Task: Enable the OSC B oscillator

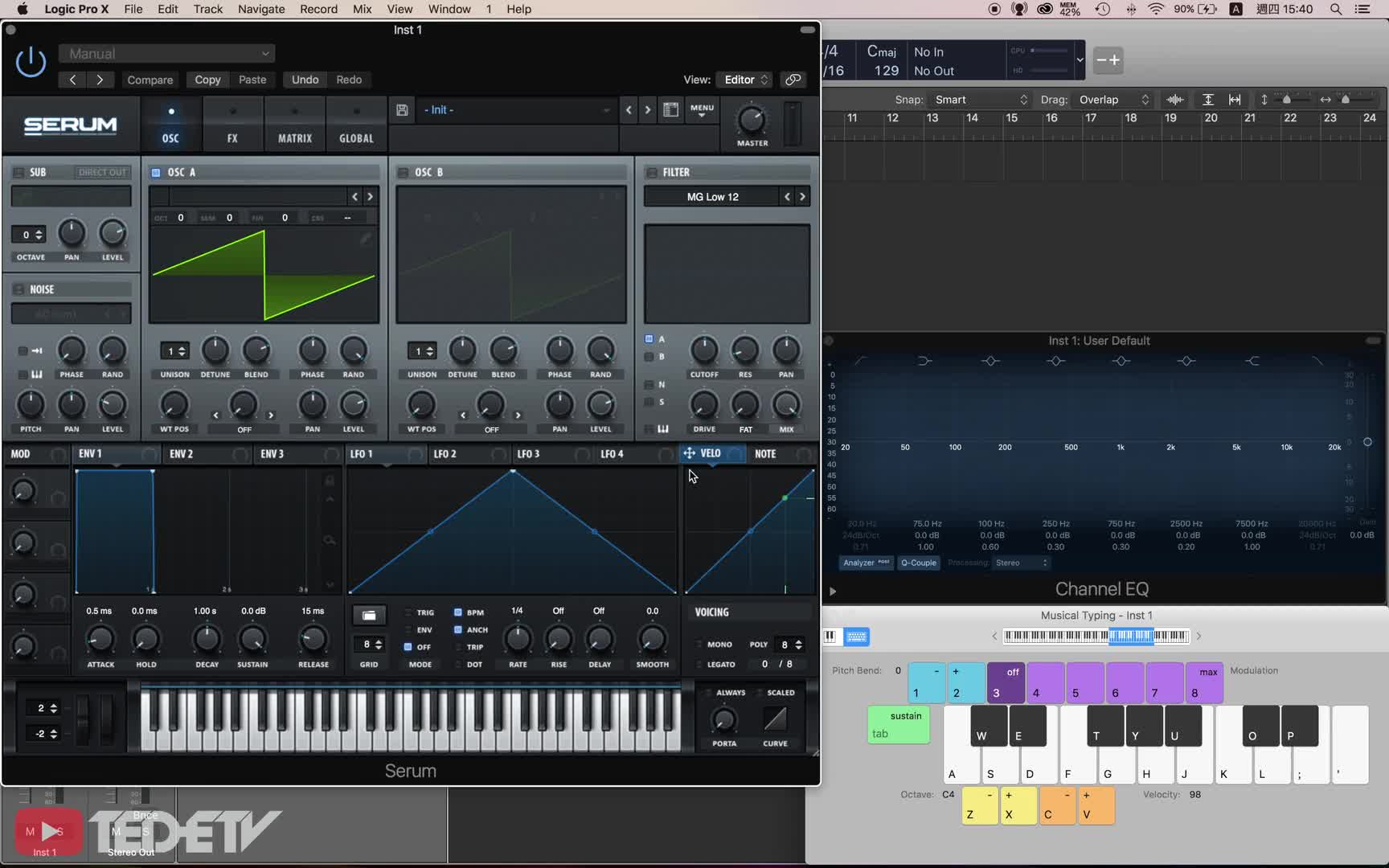Action: pos(404,173)
